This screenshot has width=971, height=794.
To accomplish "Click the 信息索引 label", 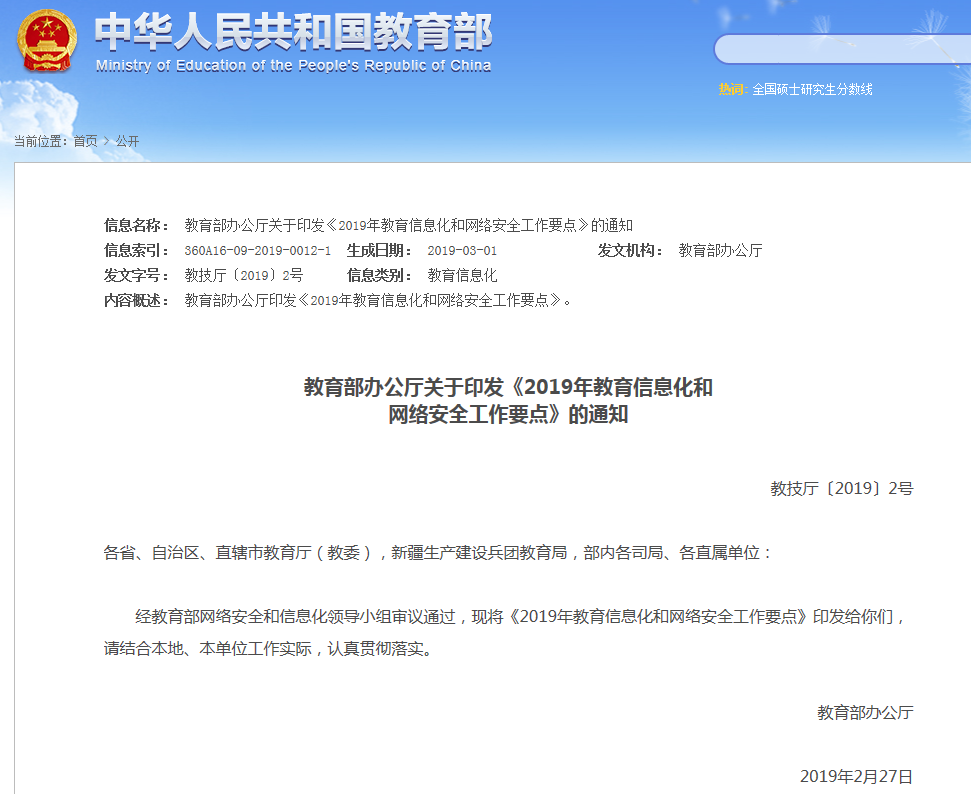I will coord(136,250).
